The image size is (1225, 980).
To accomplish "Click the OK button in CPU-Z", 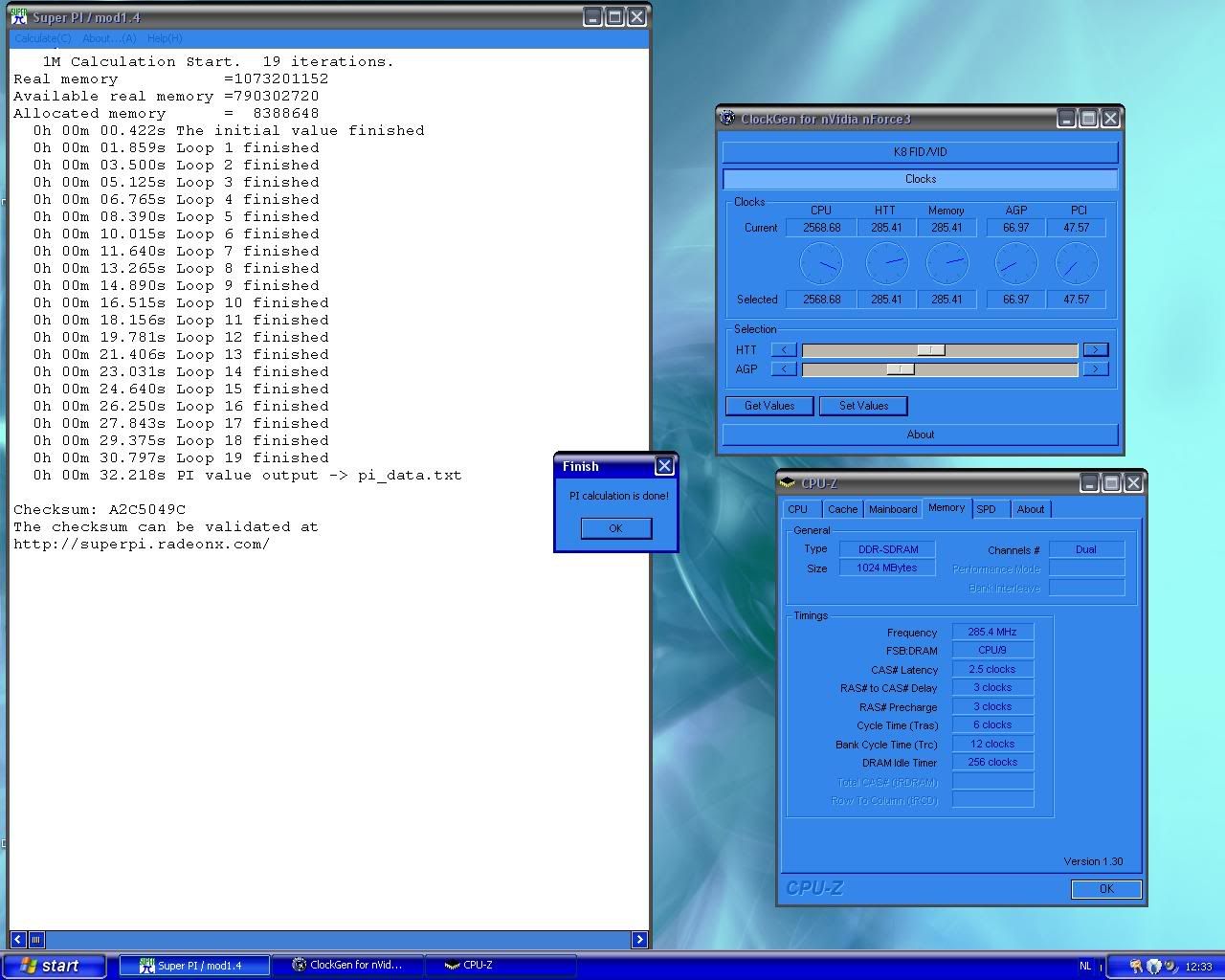I will [1106, 889].
